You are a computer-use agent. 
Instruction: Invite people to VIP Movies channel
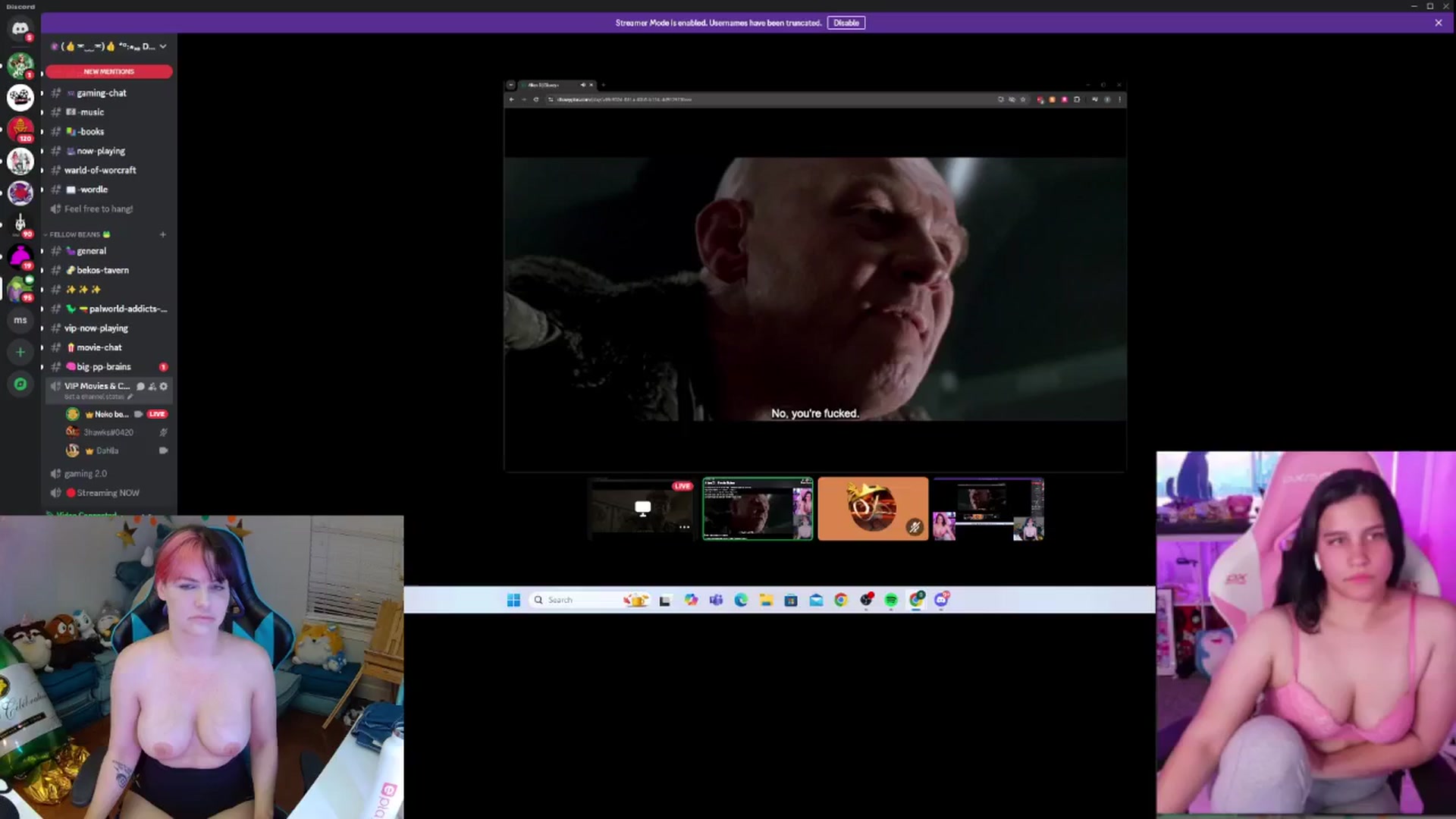(x=152, y=386)
